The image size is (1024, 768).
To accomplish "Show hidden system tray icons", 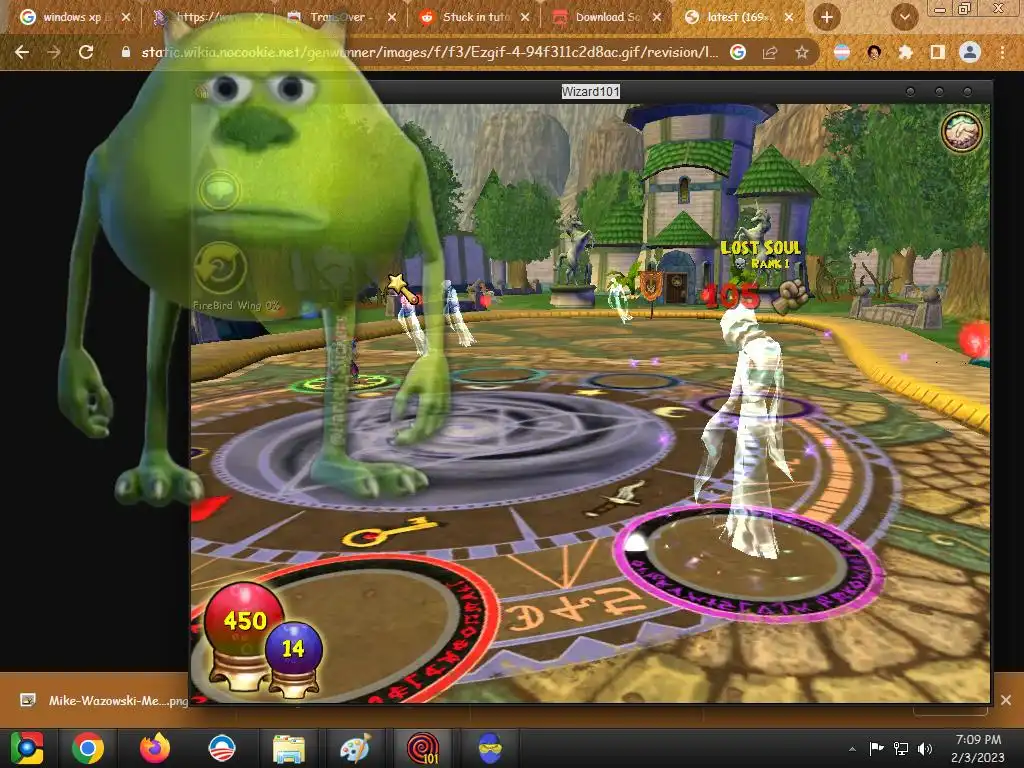I will (x=852, y=749).
